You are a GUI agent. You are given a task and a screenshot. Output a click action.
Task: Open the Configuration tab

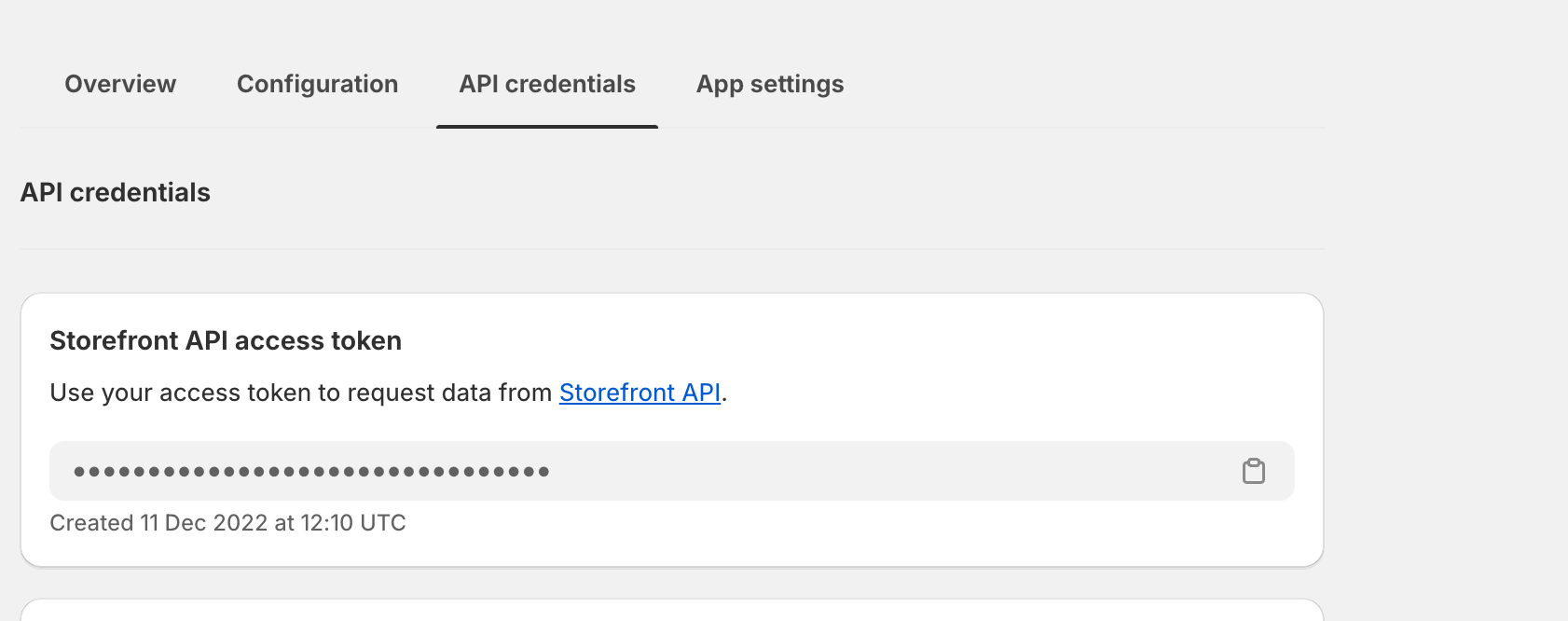[317, 84]
